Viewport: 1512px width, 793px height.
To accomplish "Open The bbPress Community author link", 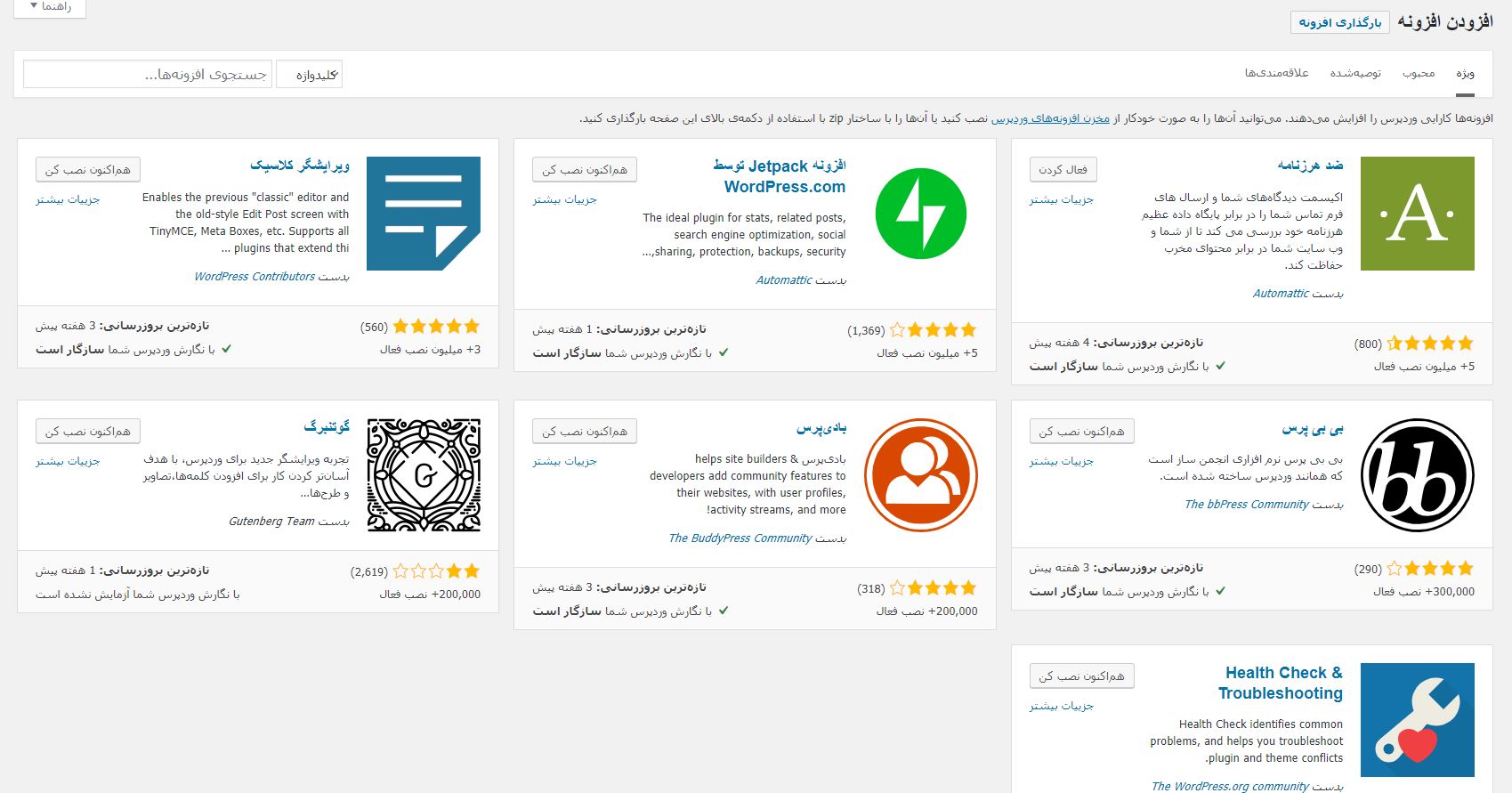I will click(1247, 504).
